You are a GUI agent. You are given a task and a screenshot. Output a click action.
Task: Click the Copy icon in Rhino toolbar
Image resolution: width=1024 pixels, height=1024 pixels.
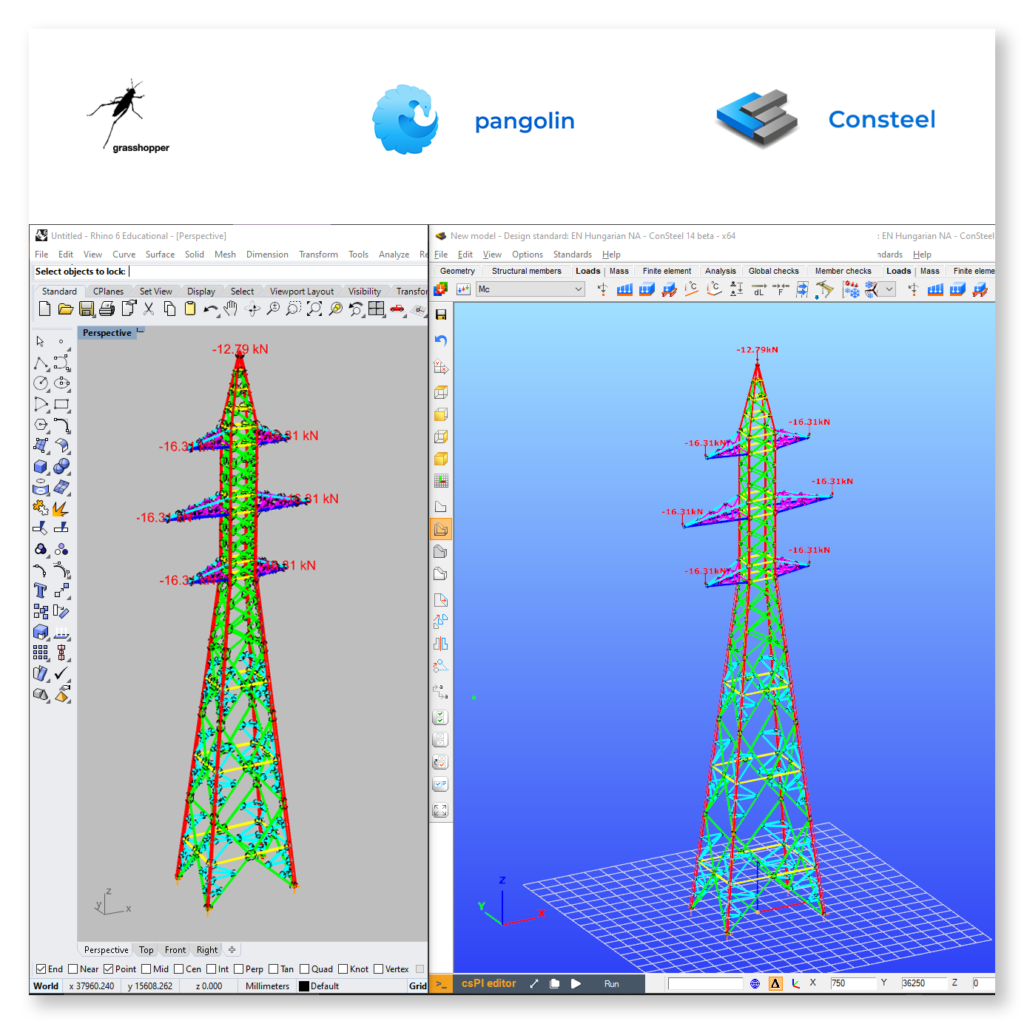[170, 309]
